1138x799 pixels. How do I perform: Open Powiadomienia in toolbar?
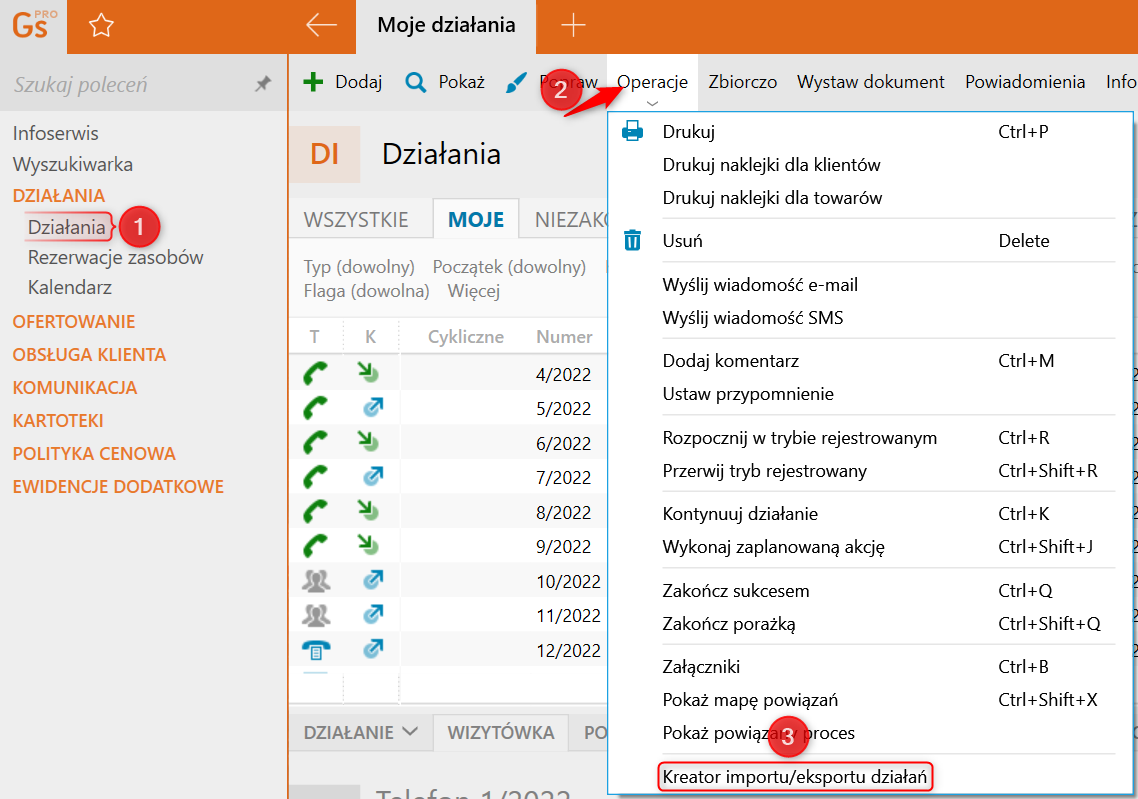point(1025,82)
